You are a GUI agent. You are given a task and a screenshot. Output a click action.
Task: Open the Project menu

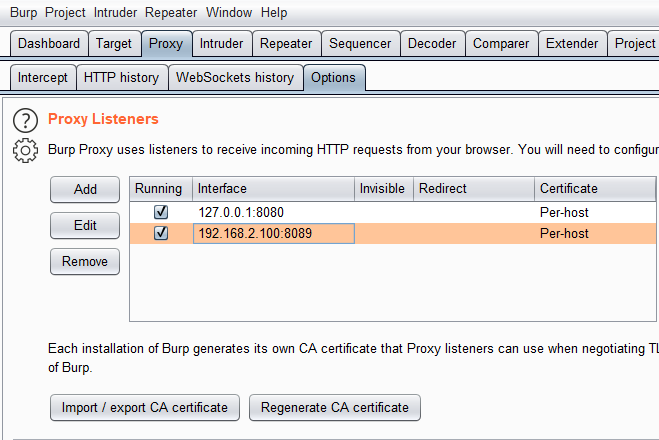(x=65, y=12)
